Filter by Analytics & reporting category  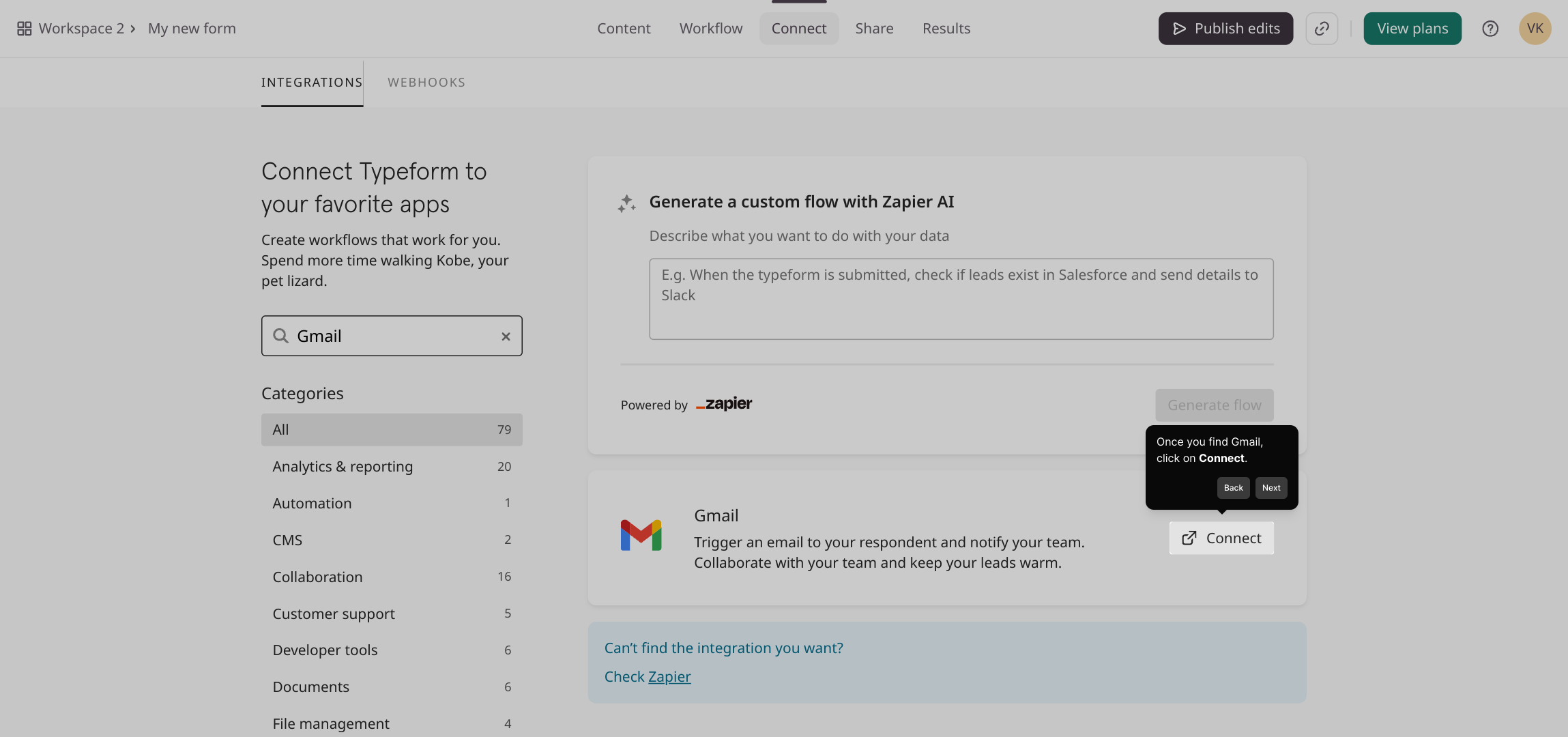(392, 467)
